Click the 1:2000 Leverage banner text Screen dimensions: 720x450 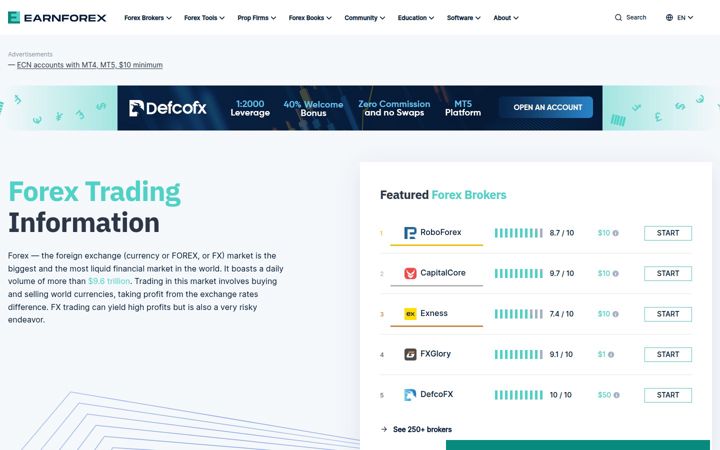pos(250,108)
